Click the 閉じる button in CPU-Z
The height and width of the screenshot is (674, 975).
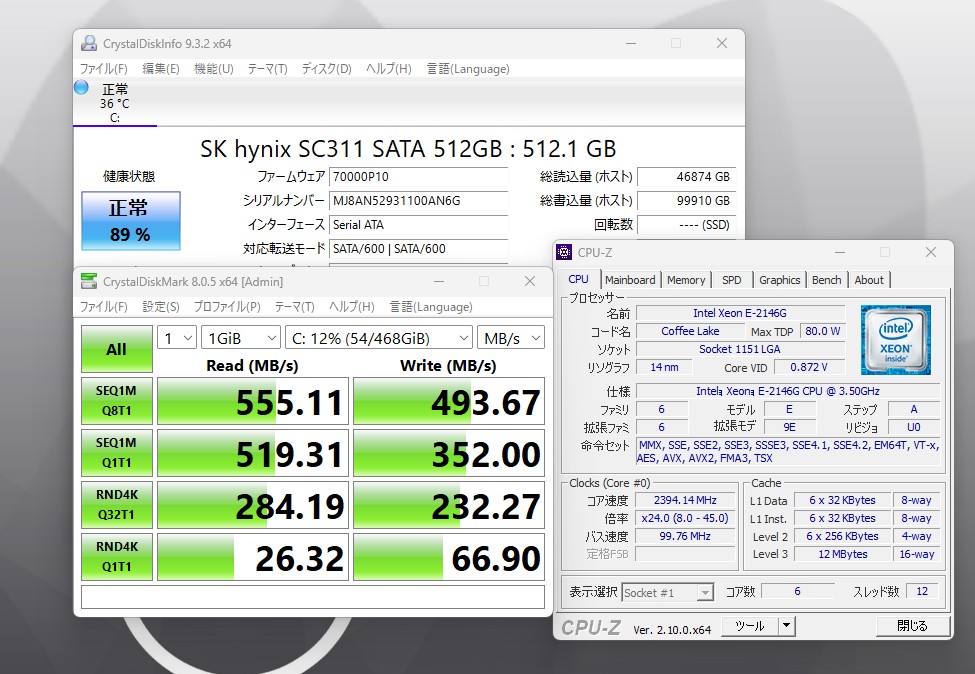coord(912,626)
